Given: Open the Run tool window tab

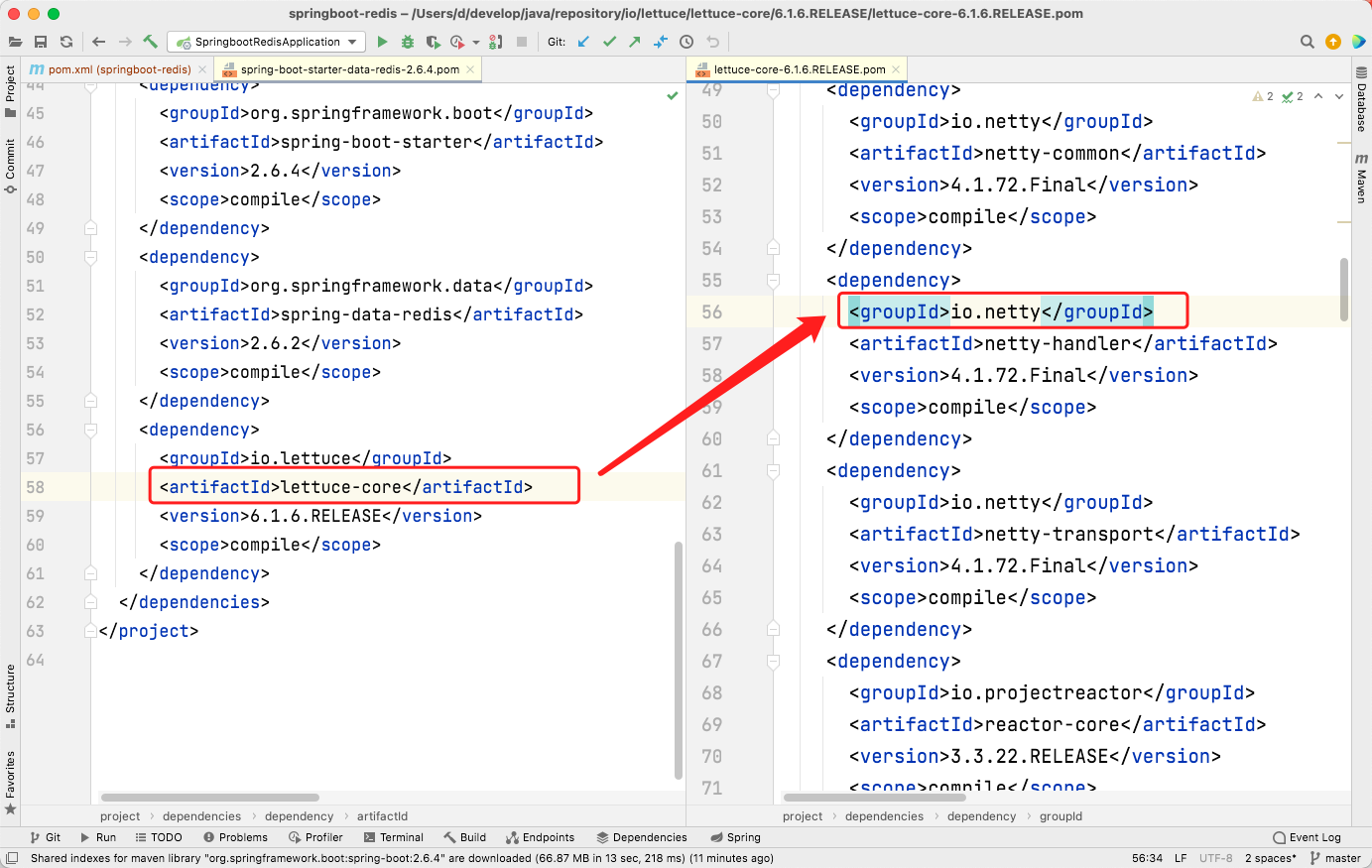Looking at the screenshot, I should click(98, 837).
